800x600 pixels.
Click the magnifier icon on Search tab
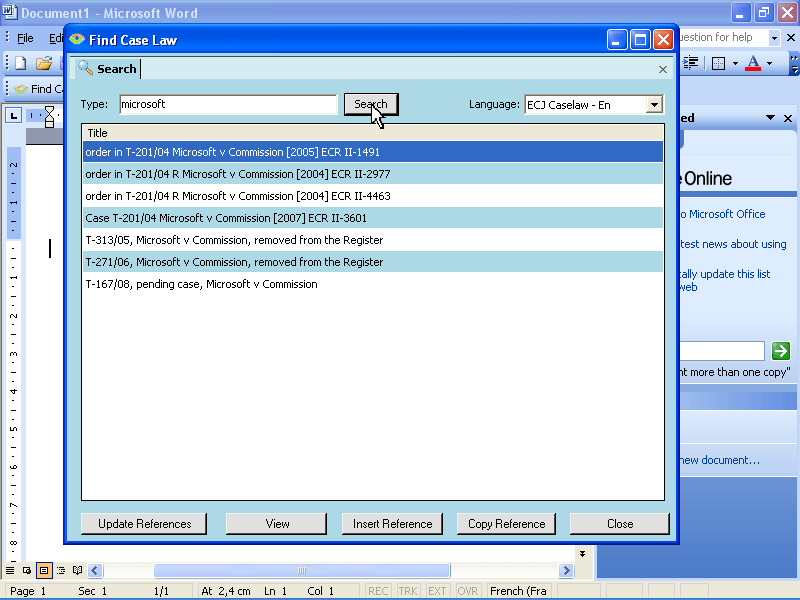pos(85,68)
